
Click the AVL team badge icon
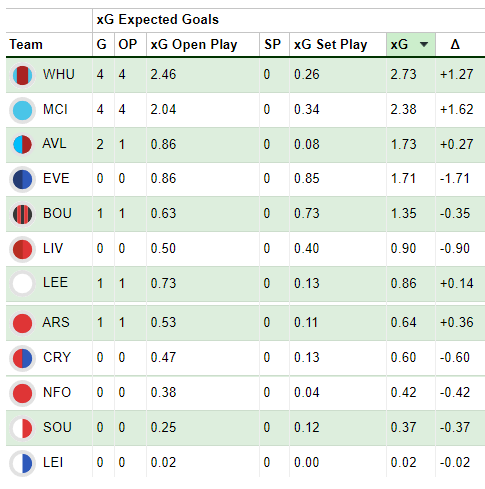(x=22, y=145)
